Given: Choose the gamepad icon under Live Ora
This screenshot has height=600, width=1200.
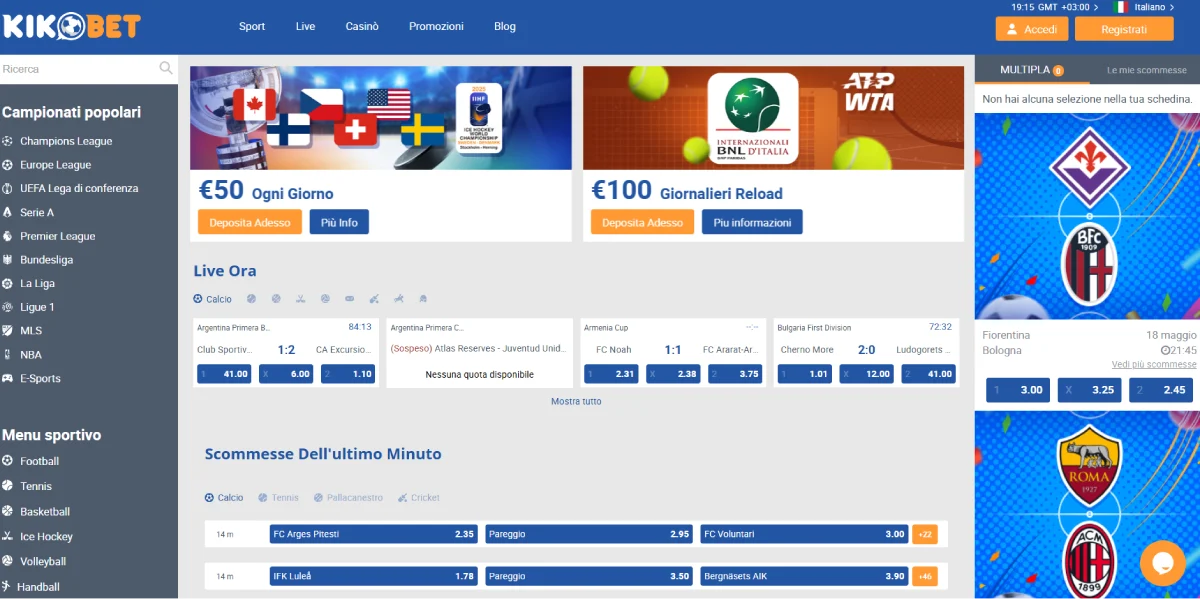Looking at the screenshot, I should pos(349,299).
